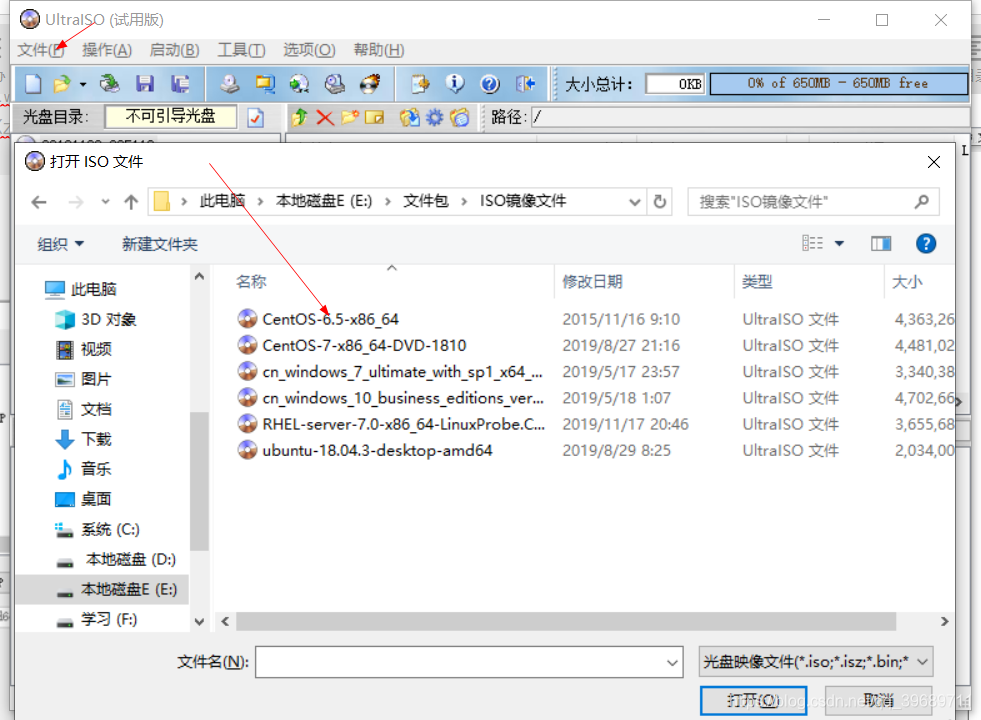Click the Save floppy disk icon

pos(145,84)
